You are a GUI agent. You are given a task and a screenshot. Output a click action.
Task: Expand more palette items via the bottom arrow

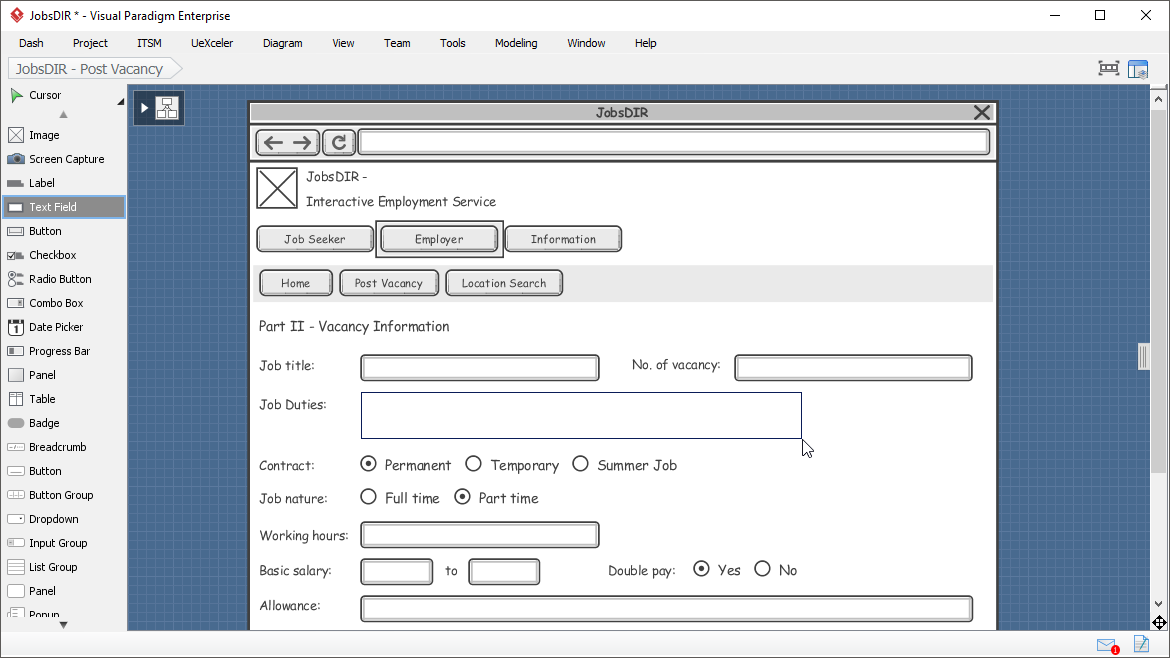[62, 624]
